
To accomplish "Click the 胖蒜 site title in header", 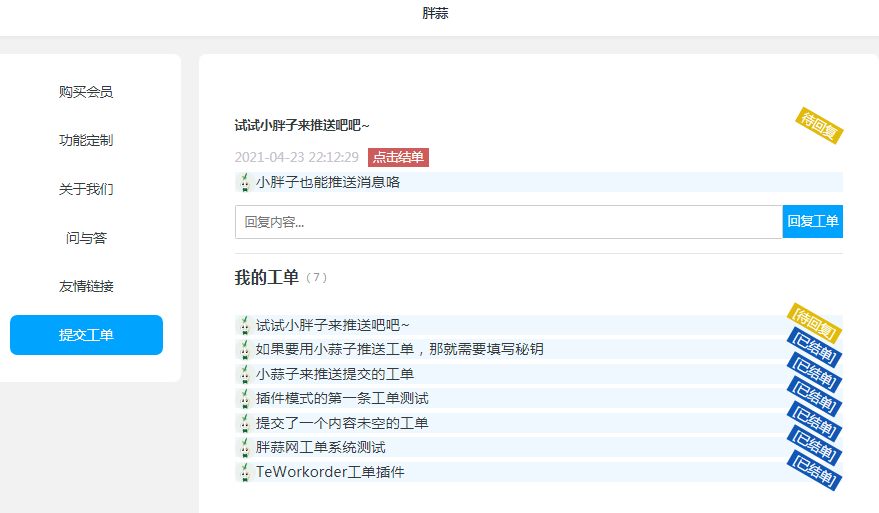I will click(x=435, y=14).
